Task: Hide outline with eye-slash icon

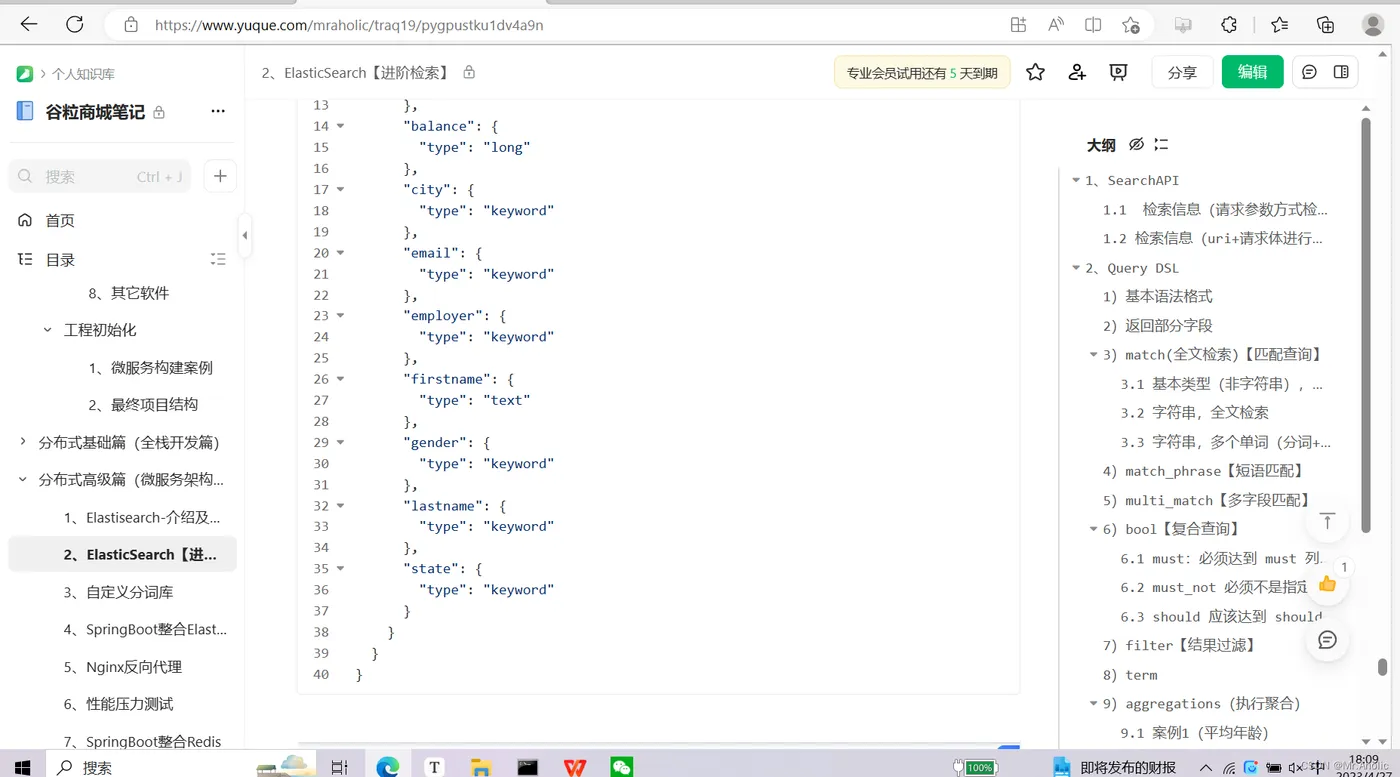Action: (1136, 144)
